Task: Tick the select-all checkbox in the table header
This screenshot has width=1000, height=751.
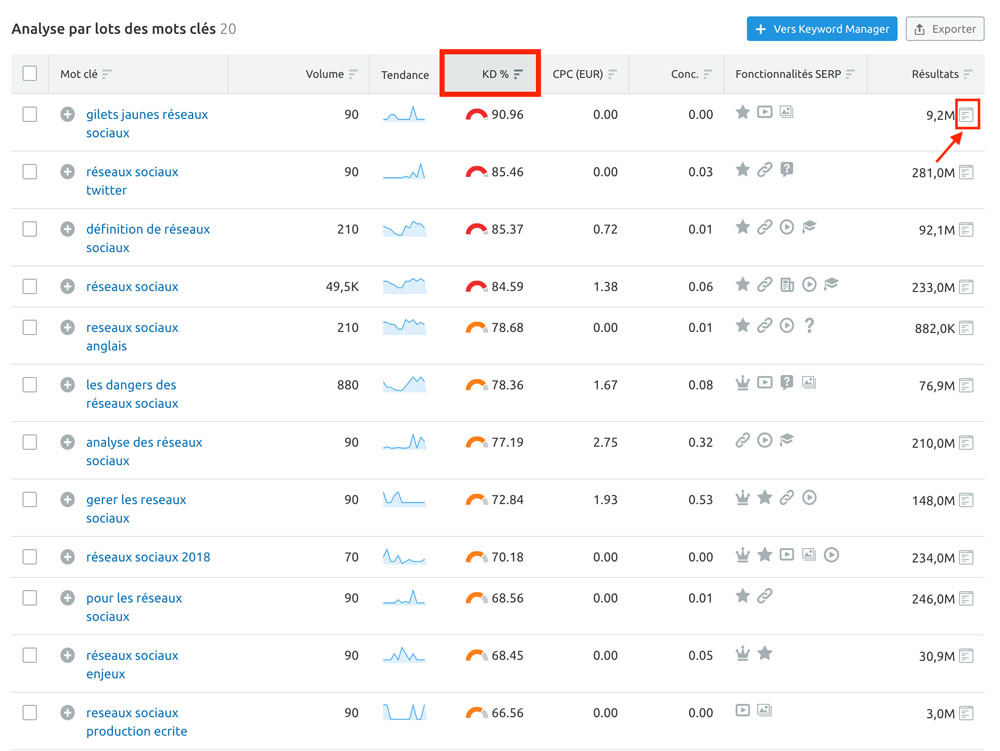Action: point(29,73)
